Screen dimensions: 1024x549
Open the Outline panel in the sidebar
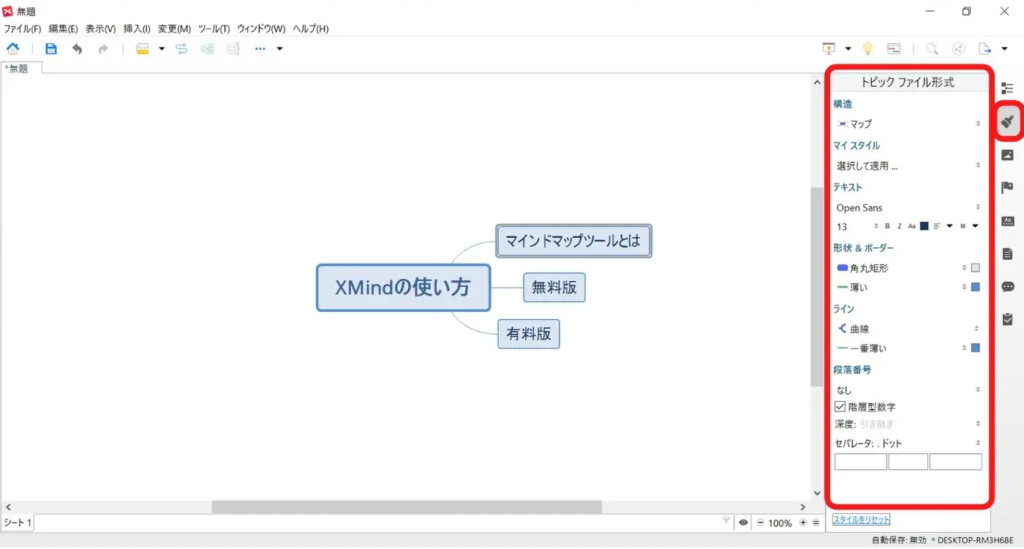[1008, 88]
